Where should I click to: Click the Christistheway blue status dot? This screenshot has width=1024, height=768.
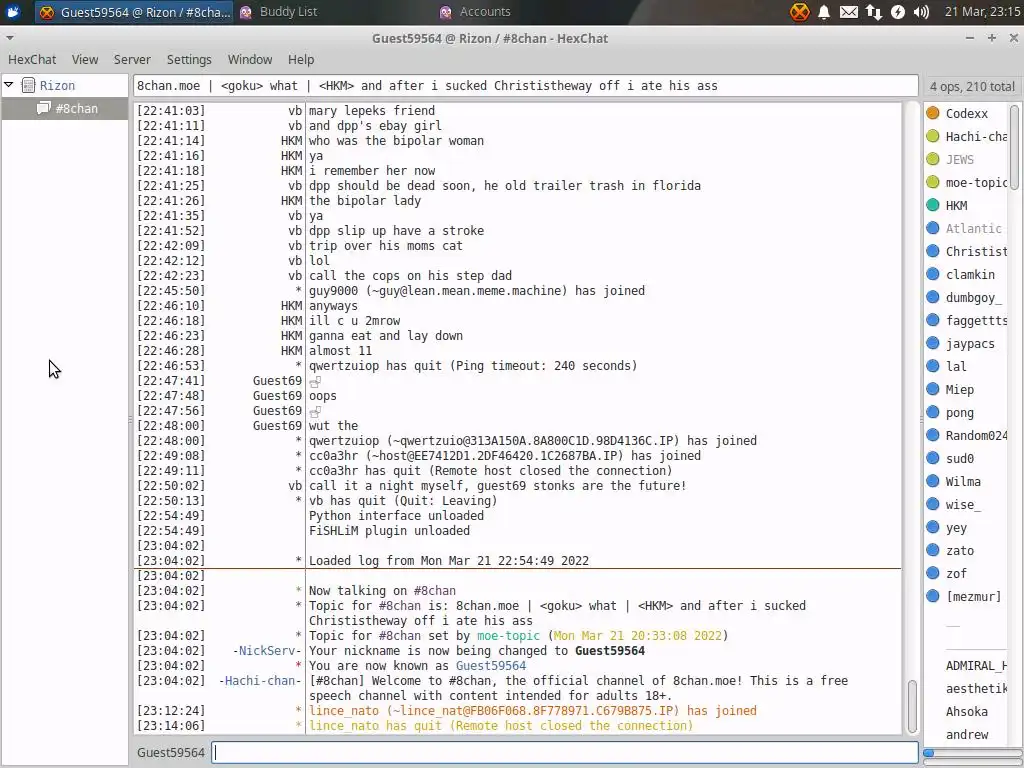click(x=933, y=251)
